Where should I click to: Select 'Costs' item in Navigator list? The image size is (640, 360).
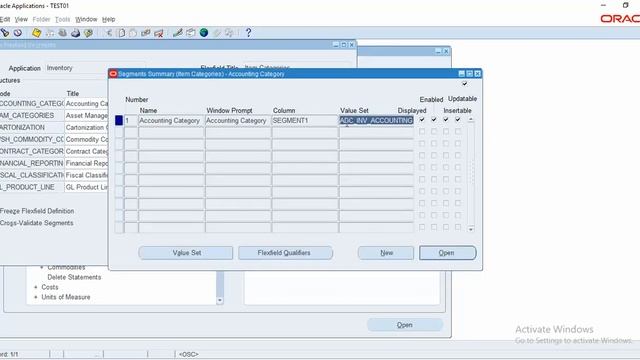pyautogui.click(x=50, y=287)
